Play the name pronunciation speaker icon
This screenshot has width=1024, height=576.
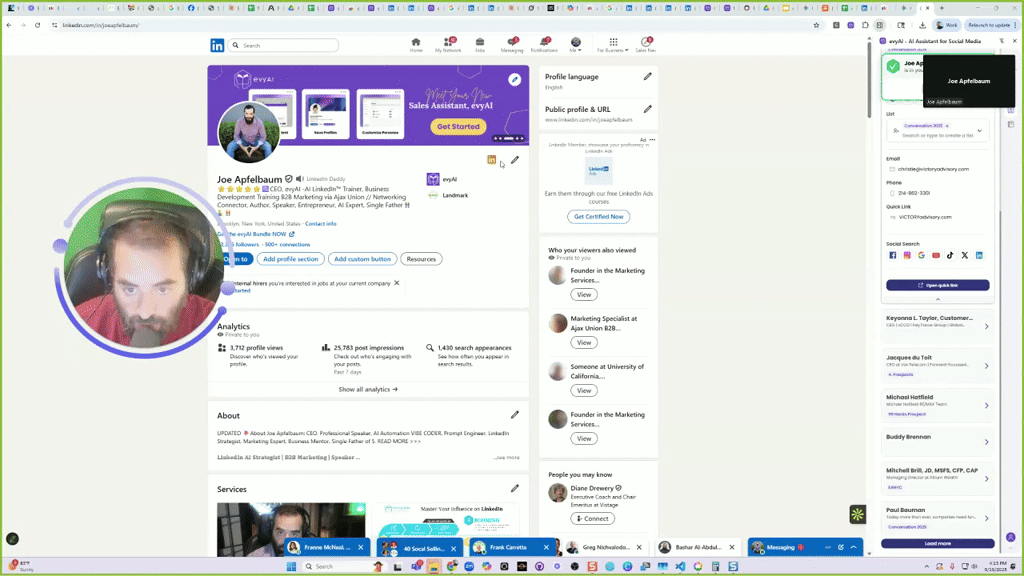click(x=300, y=179)
